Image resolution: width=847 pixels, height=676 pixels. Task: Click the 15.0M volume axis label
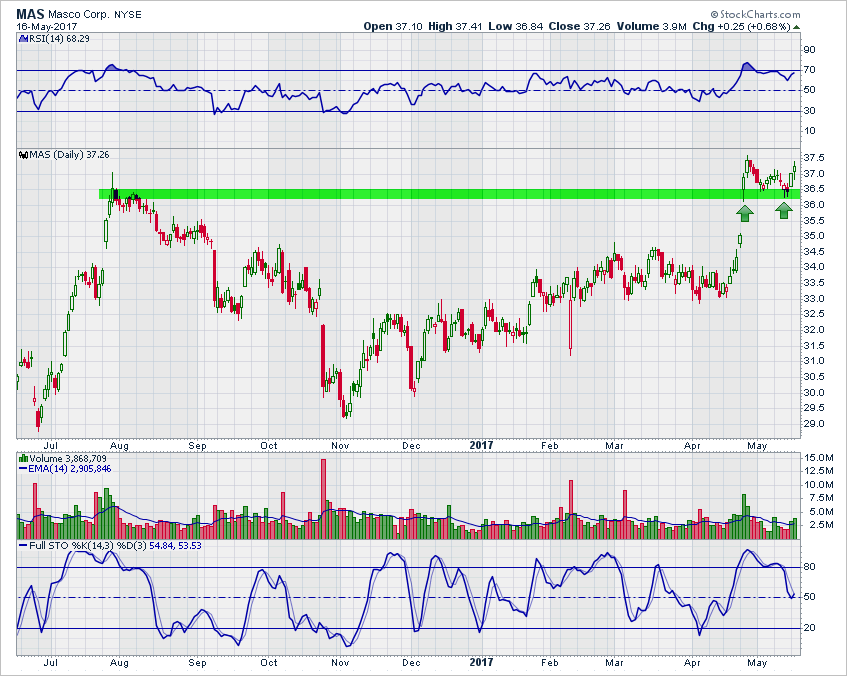tap(818, 458)
